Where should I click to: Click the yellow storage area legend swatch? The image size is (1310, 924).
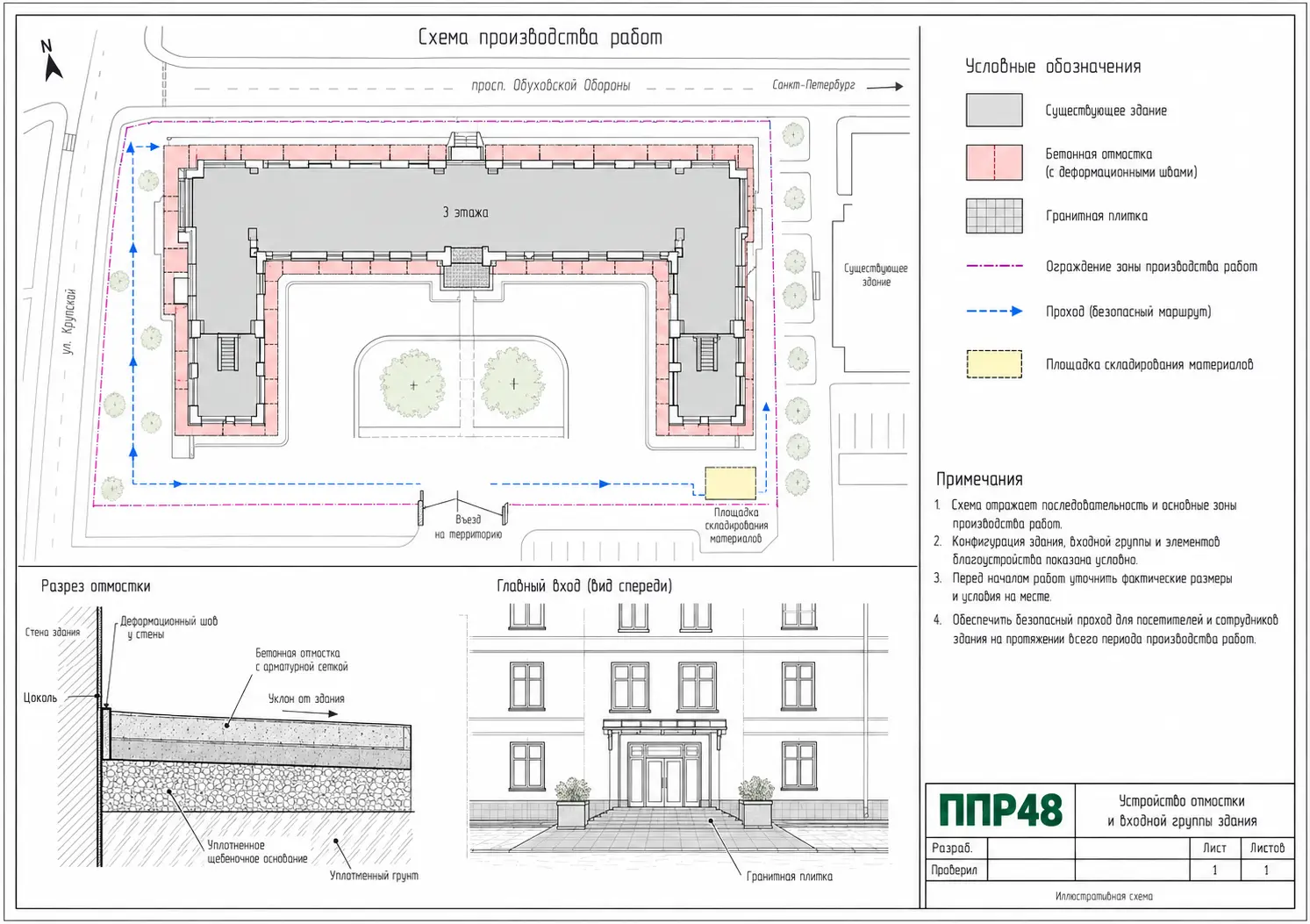[994, 364]
